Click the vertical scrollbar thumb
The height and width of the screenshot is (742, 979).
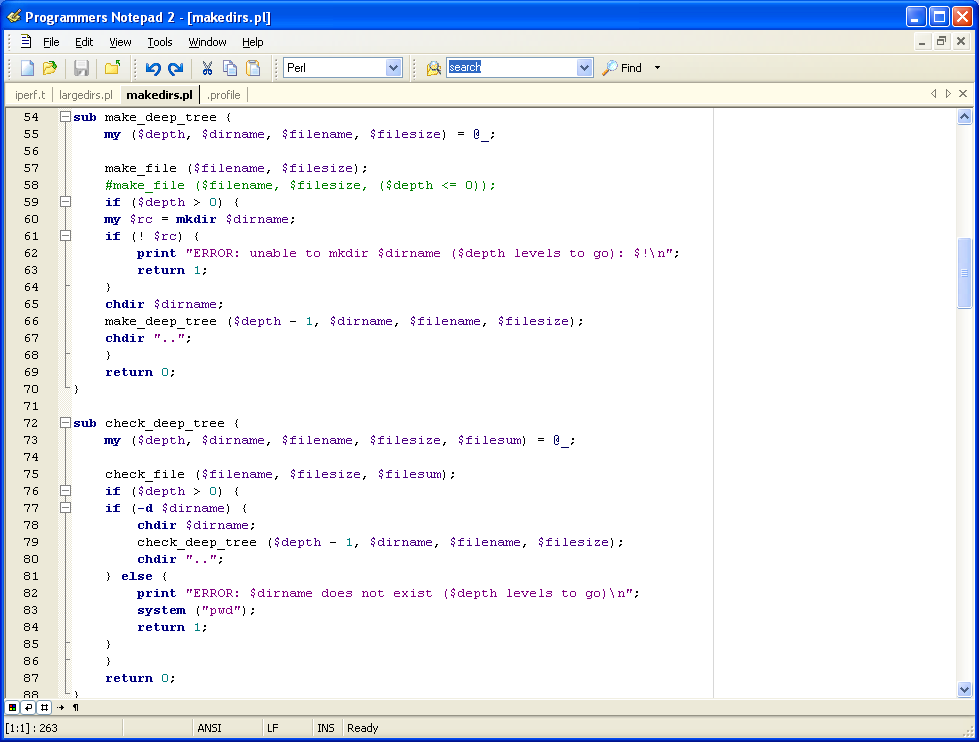coord(964,273)
